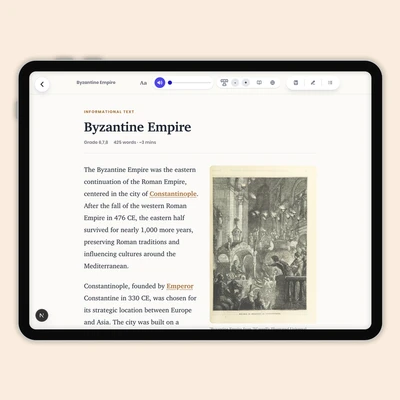
Task: Open the notes clipboard icon
Action: point(296,83)
